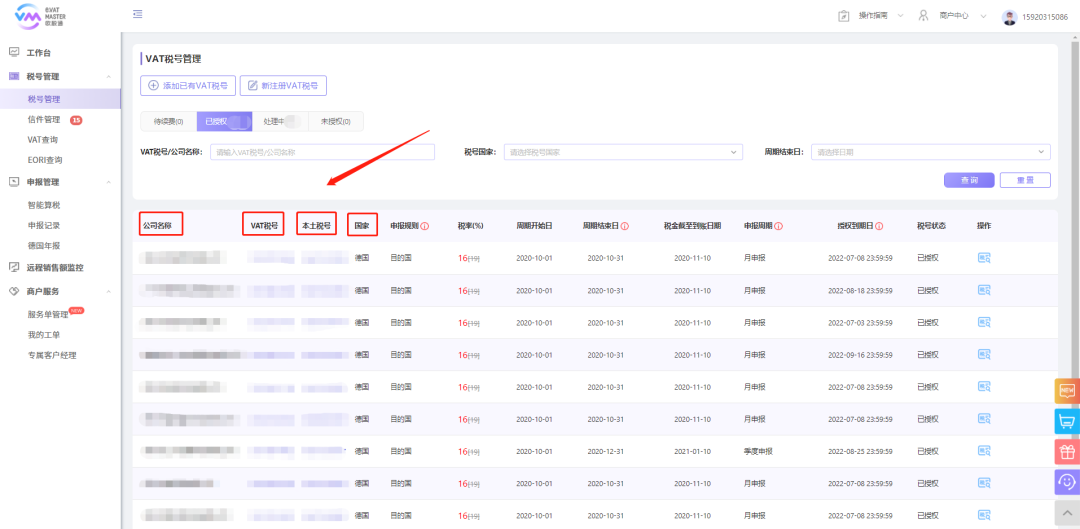Click the 2022-08-25 23:59:59 expiry cell
Image resolution: width=1080 pixels, height=529 pixels.
point(860,451)
